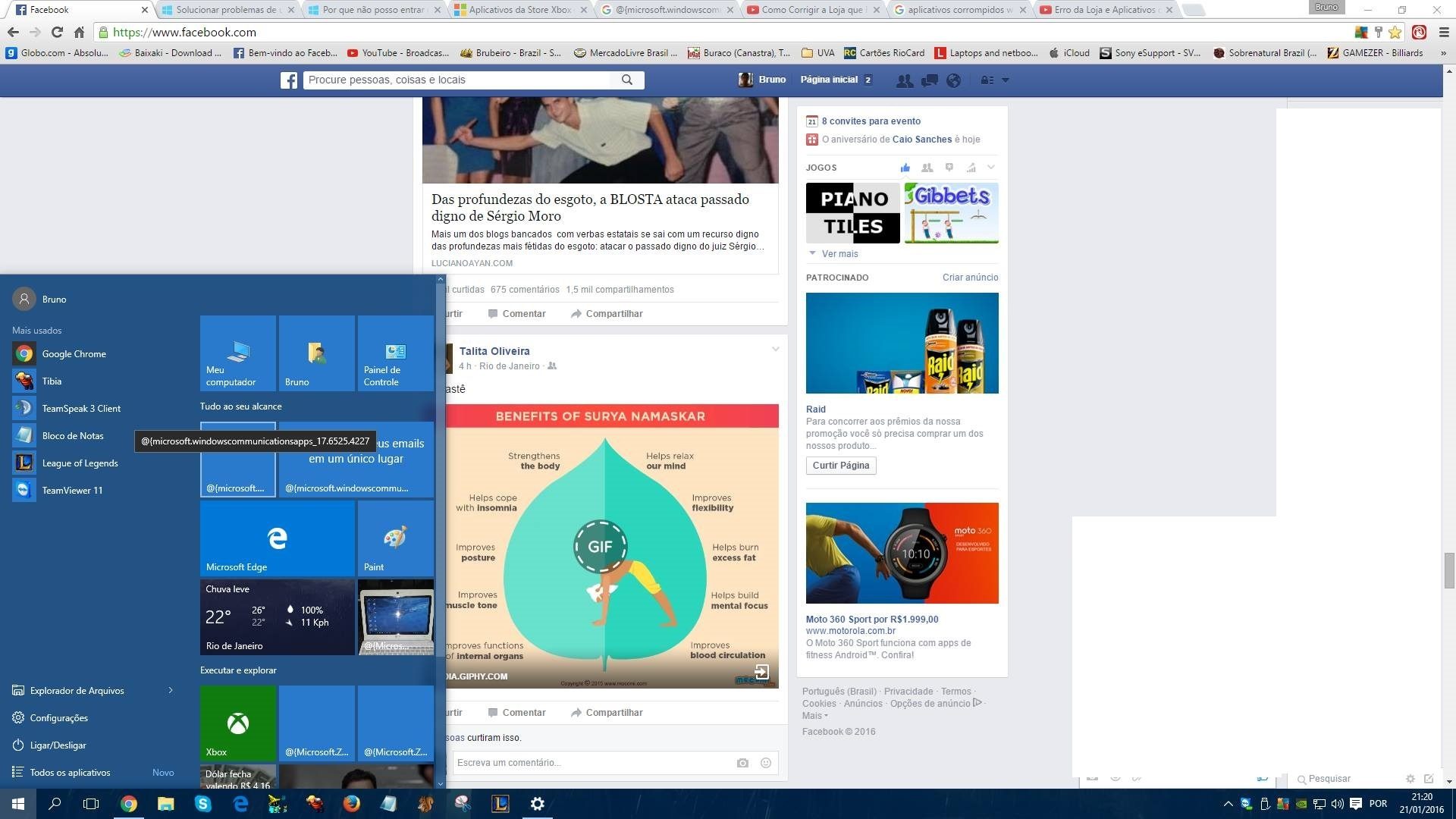The height and width of the screenshot is (819, 1456).
Task: Bookmark page with the star icon
Action: (1395, 32)
